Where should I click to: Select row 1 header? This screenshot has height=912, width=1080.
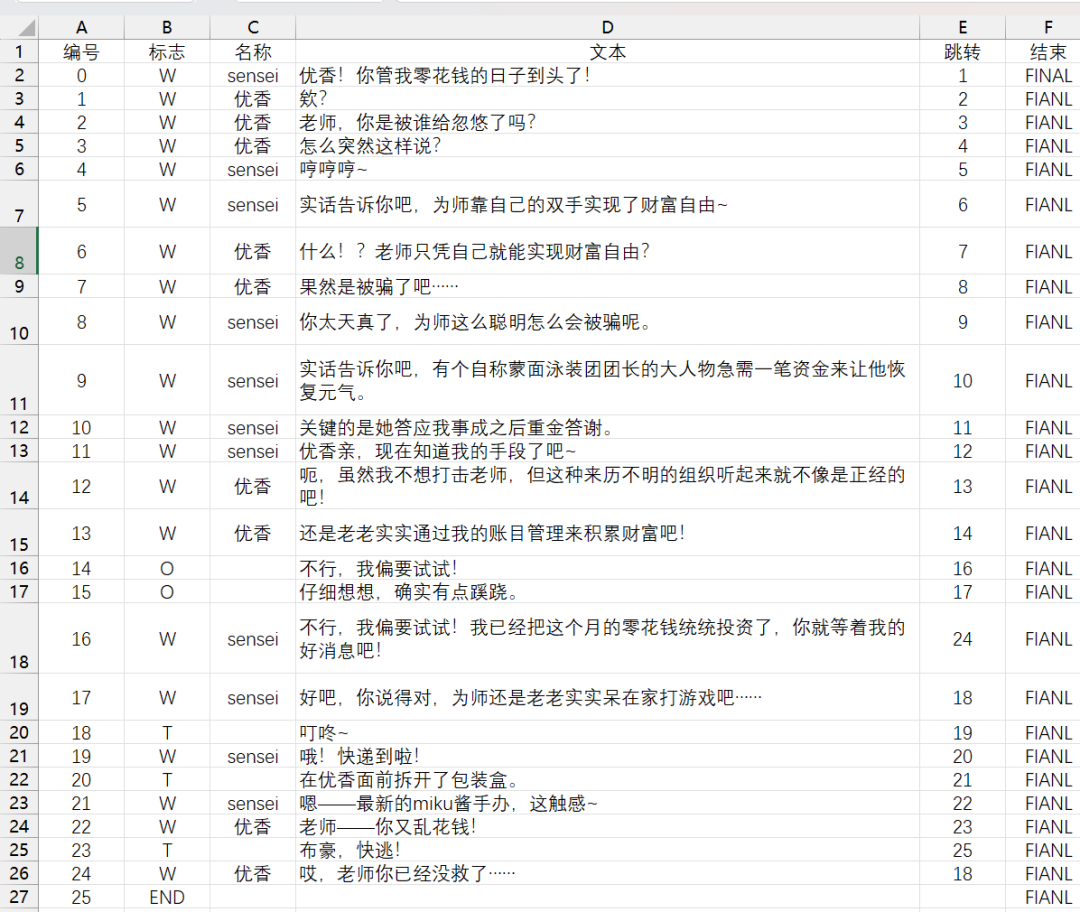(x=19, y=52)
